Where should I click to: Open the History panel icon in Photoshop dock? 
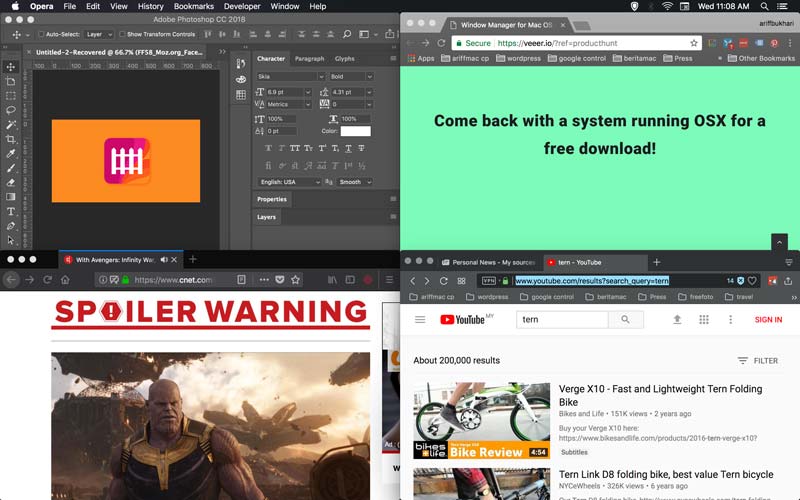[x=241, y=63]
